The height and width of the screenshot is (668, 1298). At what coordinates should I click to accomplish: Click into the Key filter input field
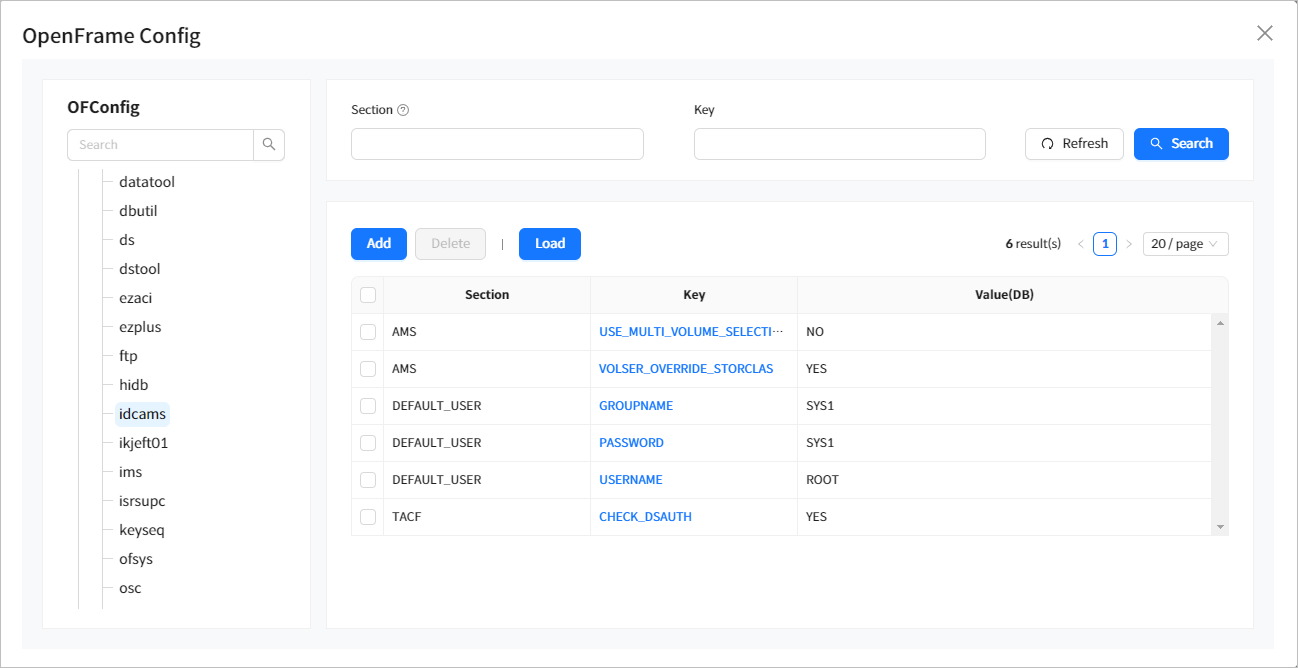[839, 144]
